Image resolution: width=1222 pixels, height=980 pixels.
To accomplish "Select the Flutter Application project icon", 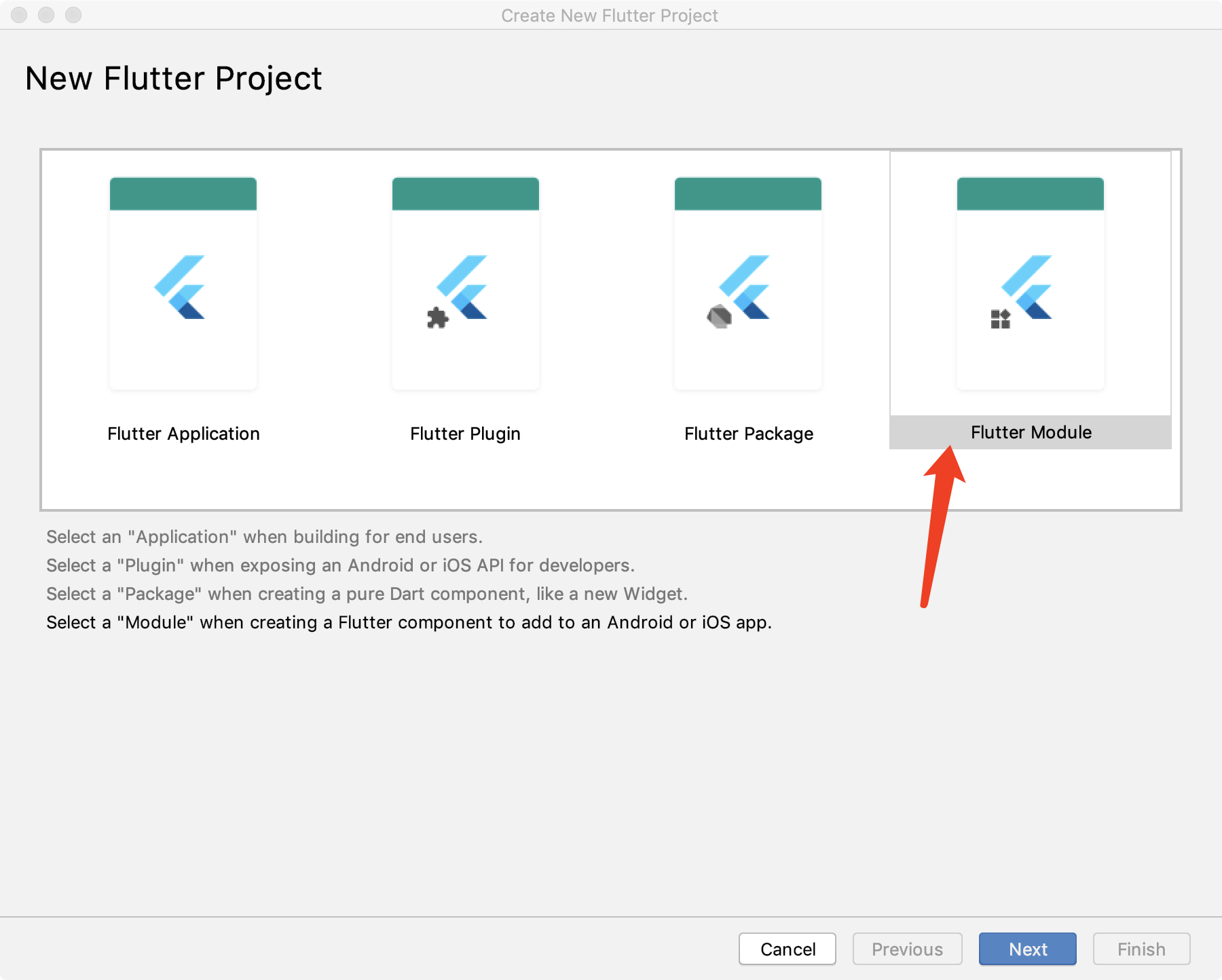I will (183, 284).
